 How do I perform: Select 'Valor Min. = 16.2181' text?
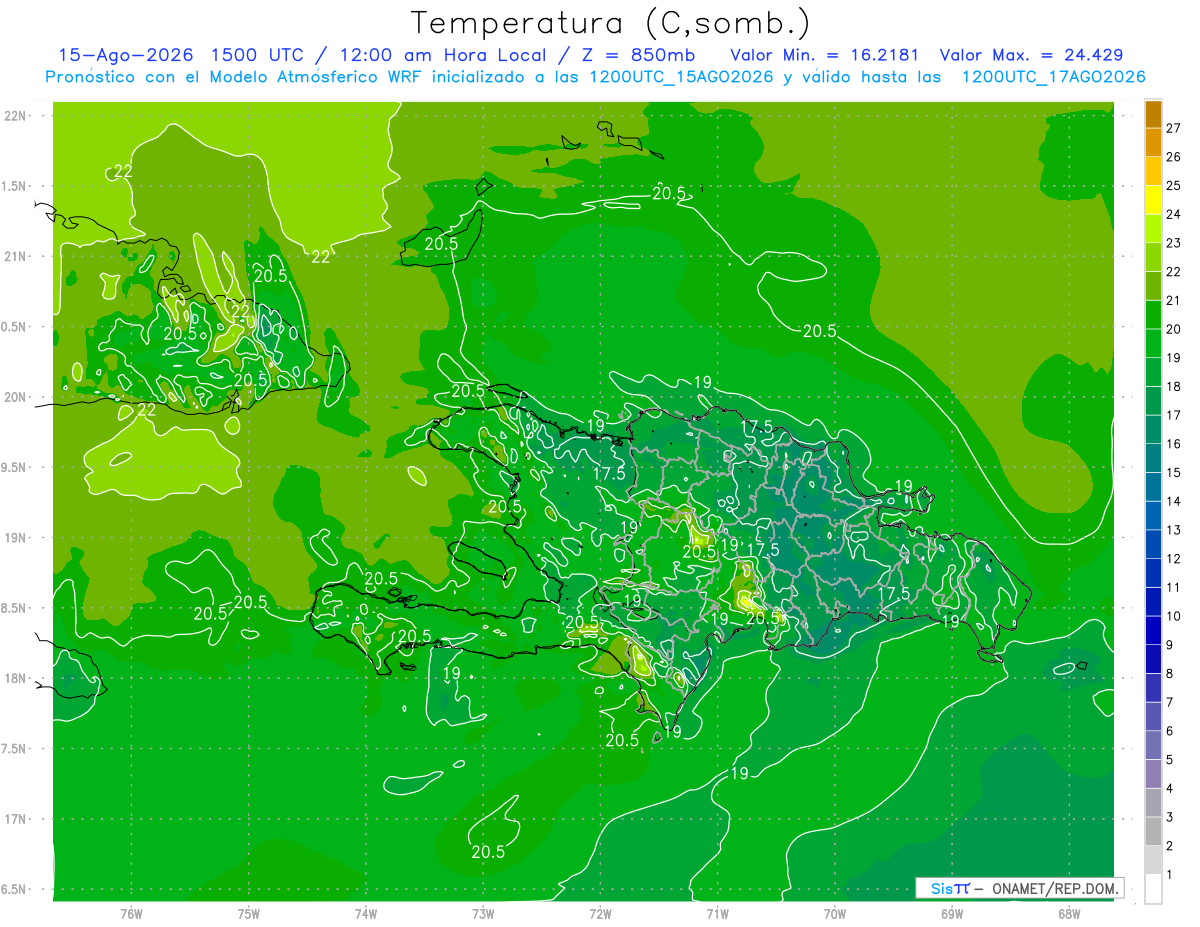pyautogui.click(x=824, y=55)
